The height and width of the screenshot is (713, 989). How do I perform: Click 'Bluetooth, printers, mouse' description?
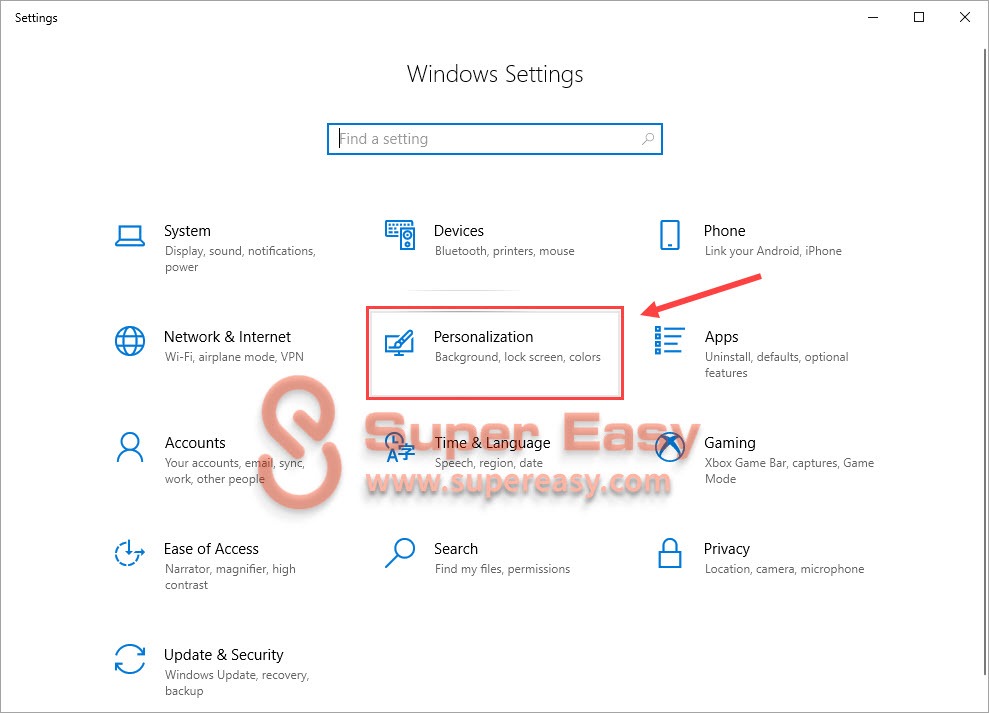[505, 251]
